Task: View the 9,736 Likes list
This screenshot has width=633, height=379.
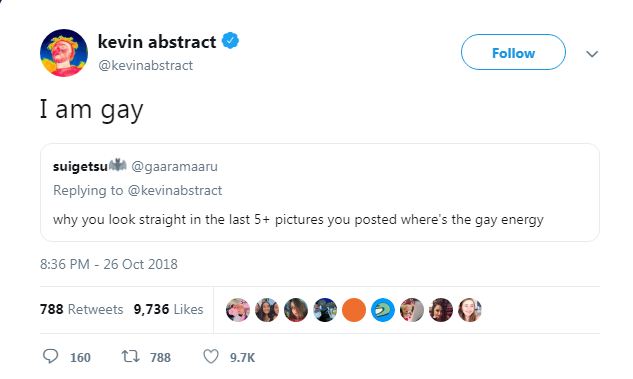Action: coord(168,309)
